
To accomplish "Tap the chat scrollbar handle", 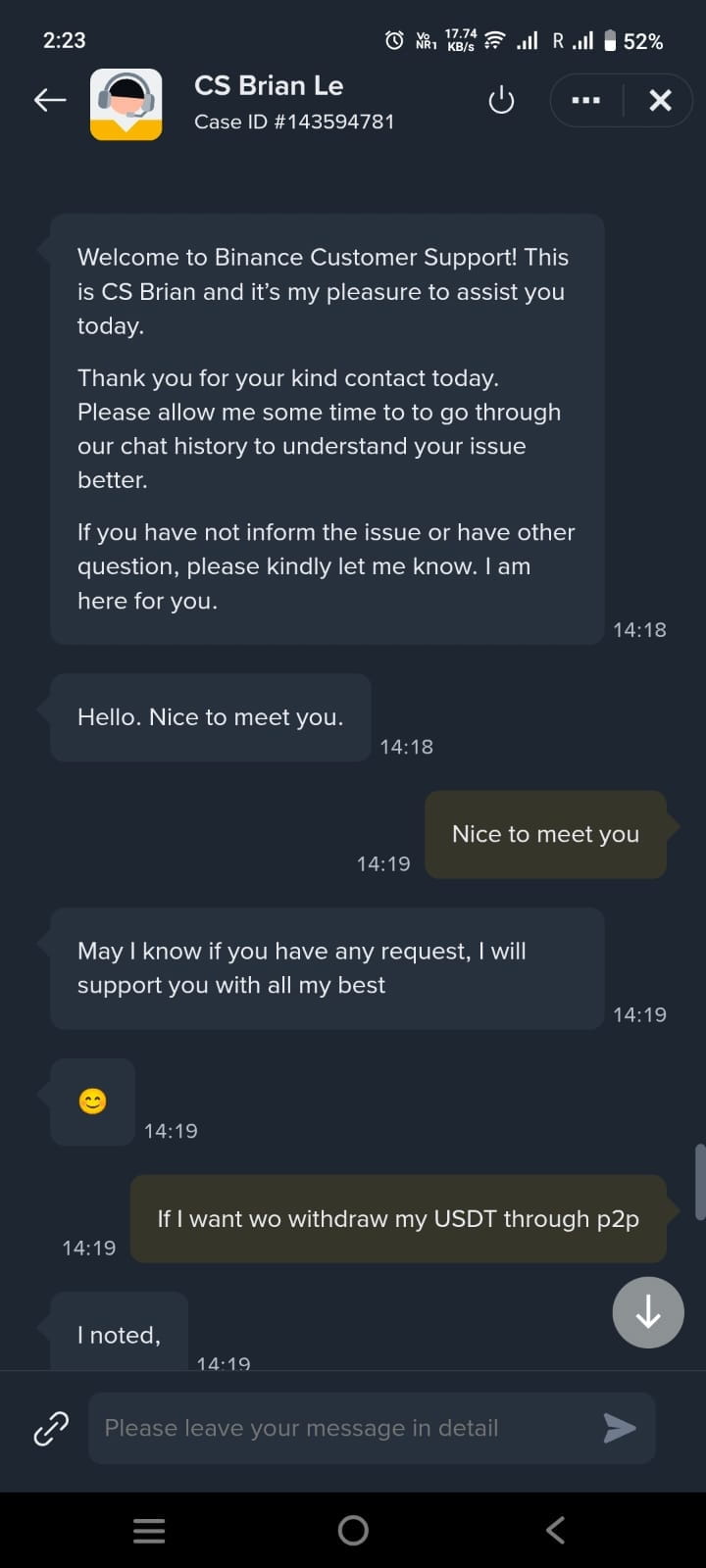I will tap(700, 1181).
